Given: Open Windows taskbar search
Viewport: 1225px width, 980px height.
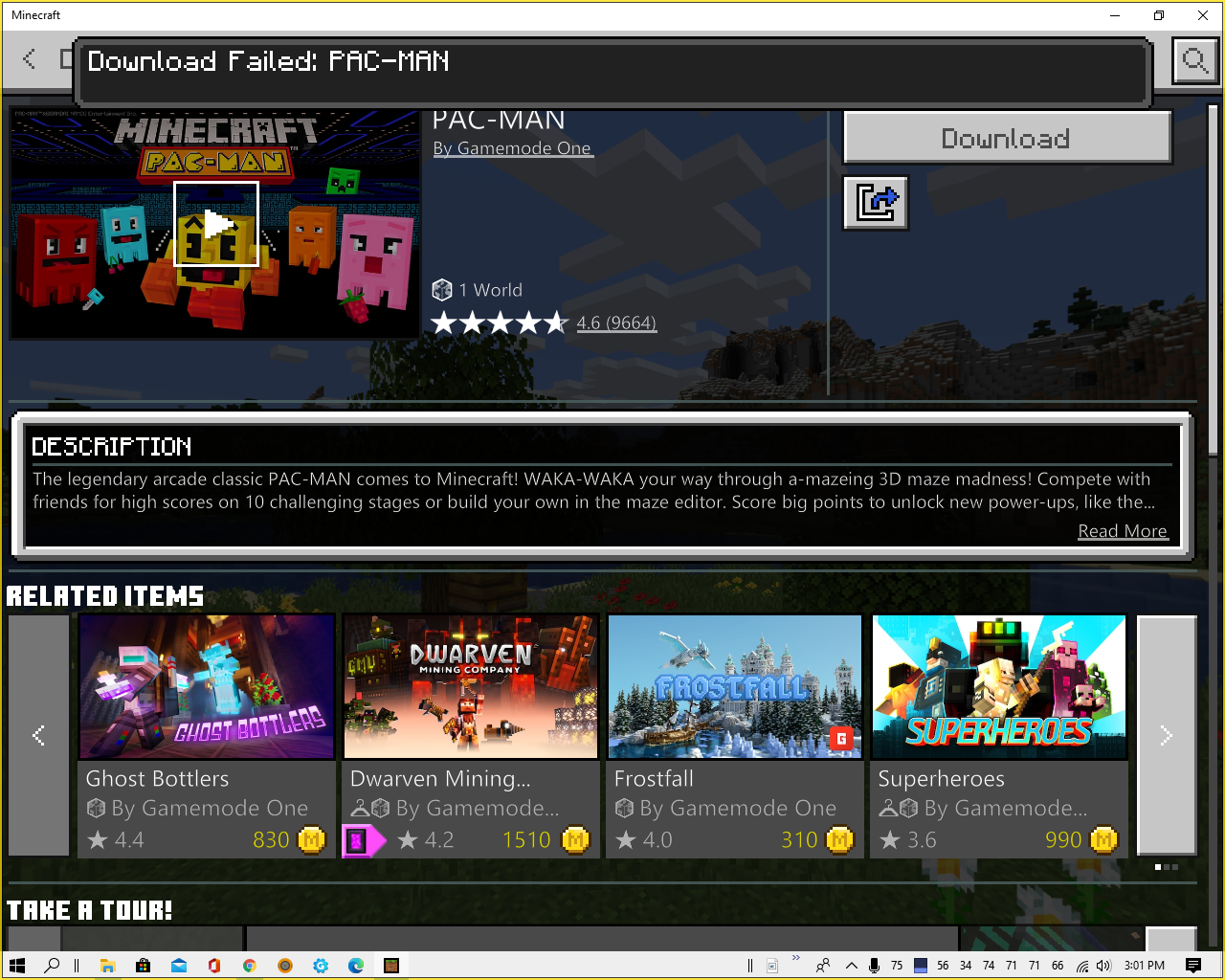Looking at the screenshot, I should (53, 966).
